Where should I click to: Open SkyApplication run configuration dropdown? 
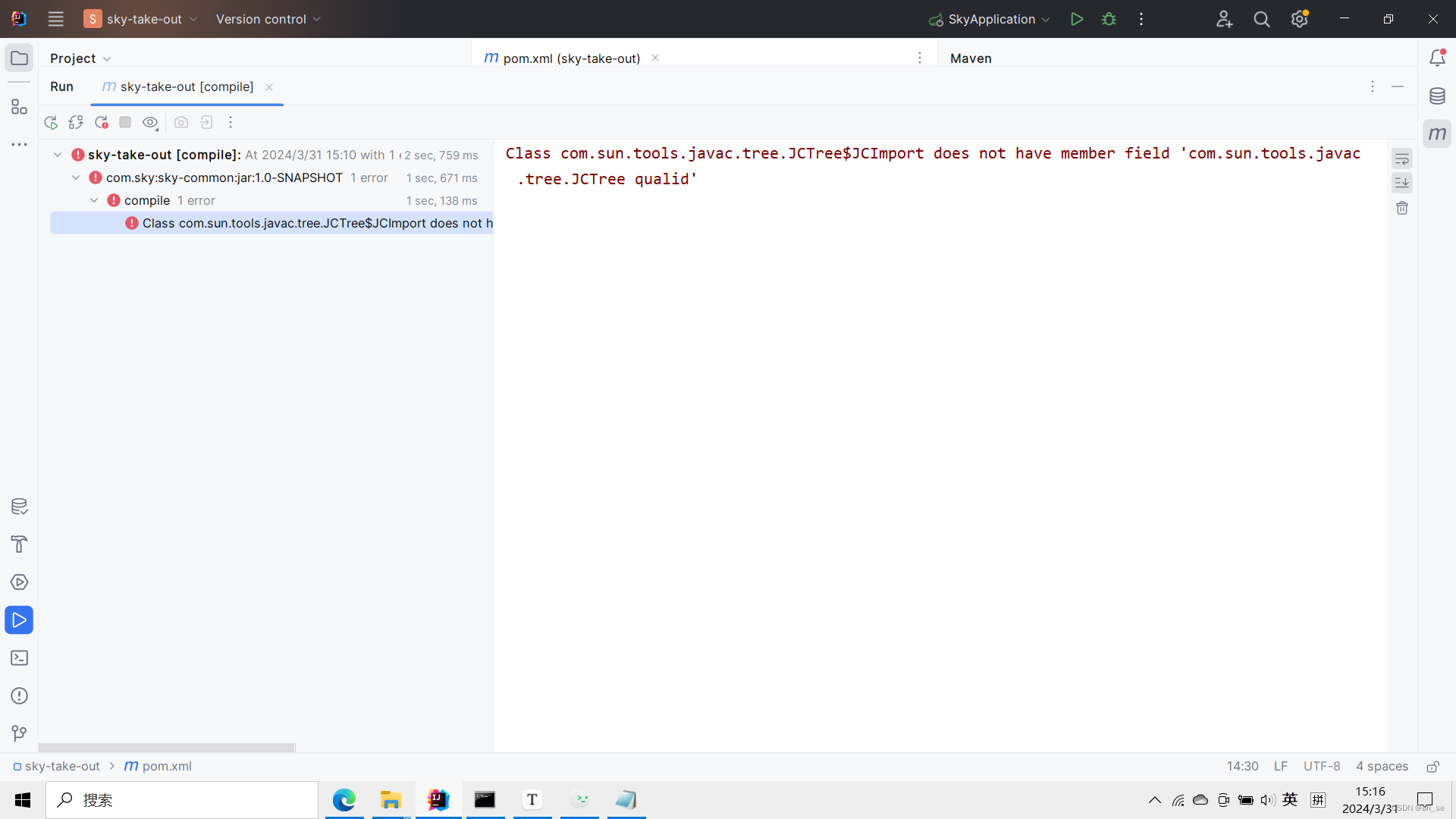point(990,19)
